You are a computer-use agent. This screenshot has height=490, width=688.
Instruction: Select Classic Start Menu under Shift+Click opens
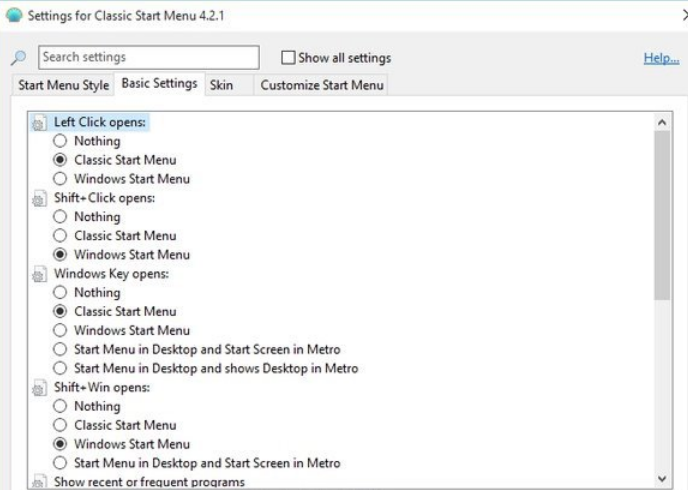(x=60, y=236)
